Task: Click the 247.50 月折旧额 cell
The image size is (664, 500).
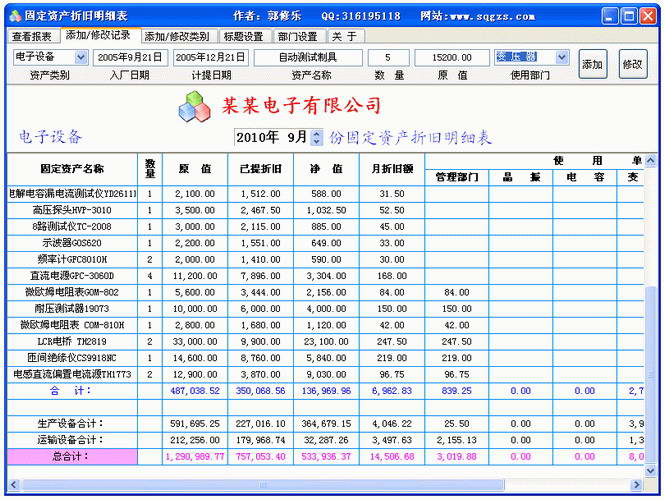Action: click(392, 342)
